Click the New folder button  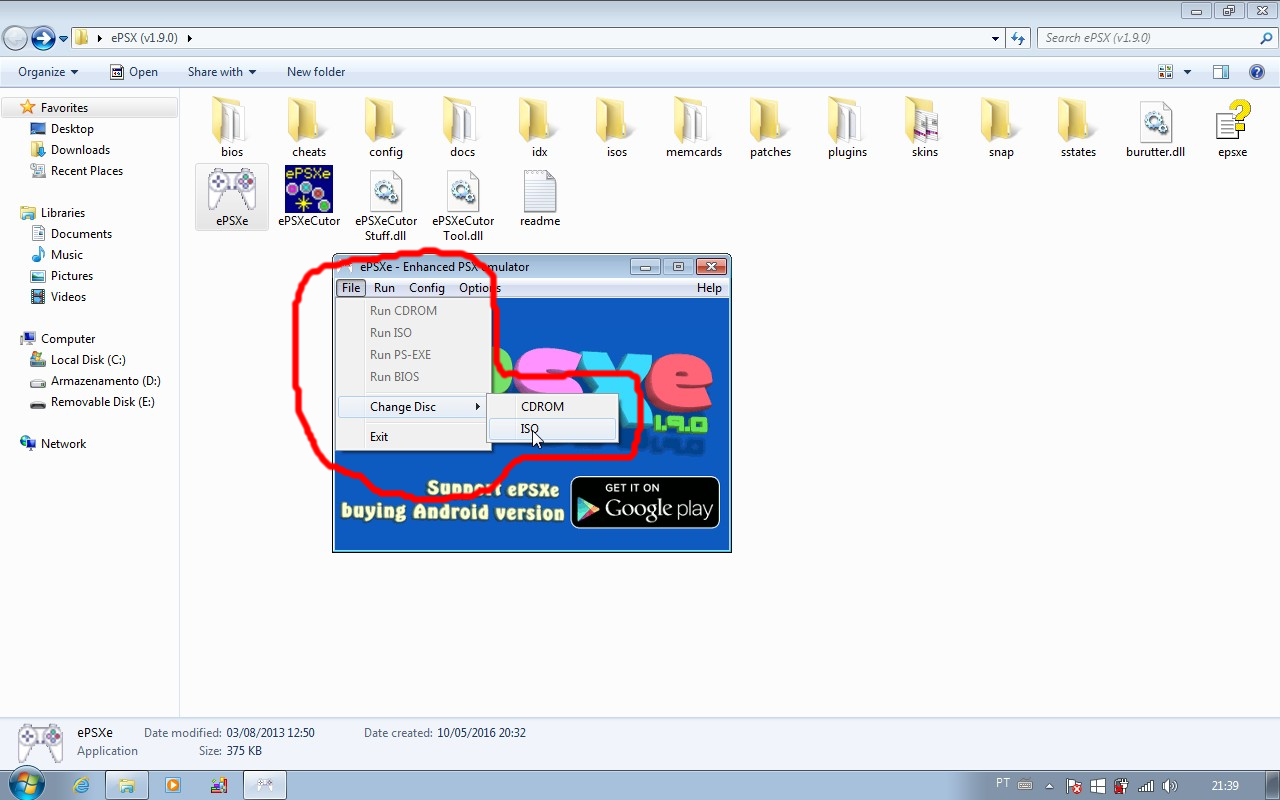[315, 72]
